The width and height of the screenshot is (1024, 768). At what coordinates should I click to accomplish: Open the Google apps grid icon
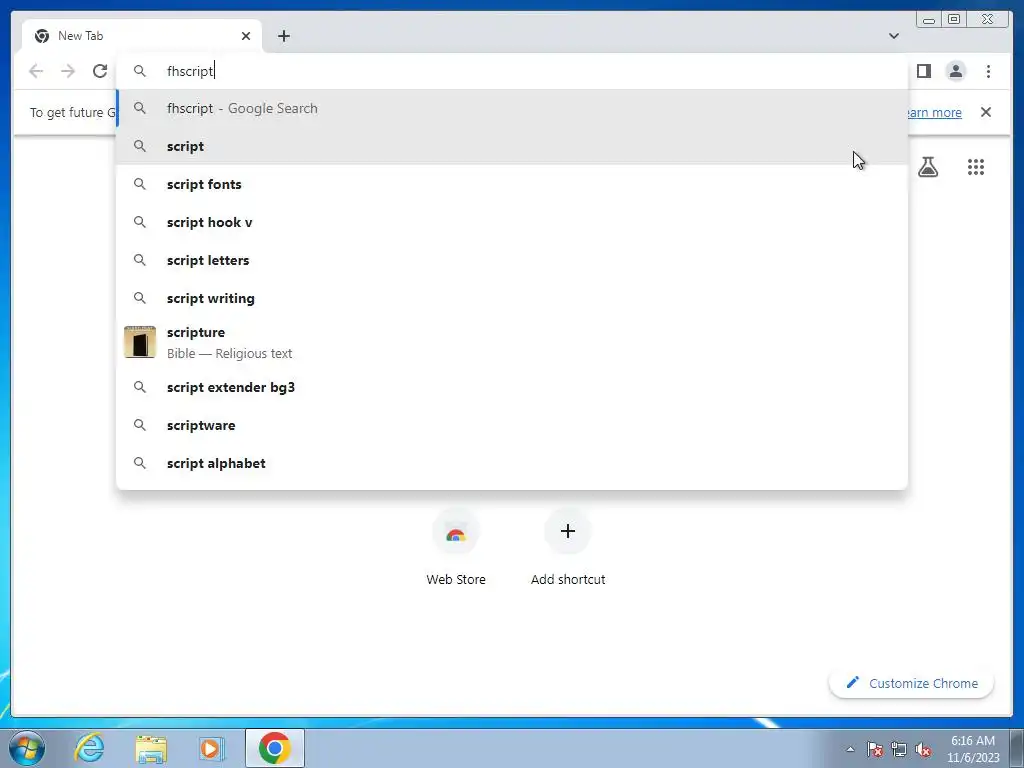[x=976, y=167]
